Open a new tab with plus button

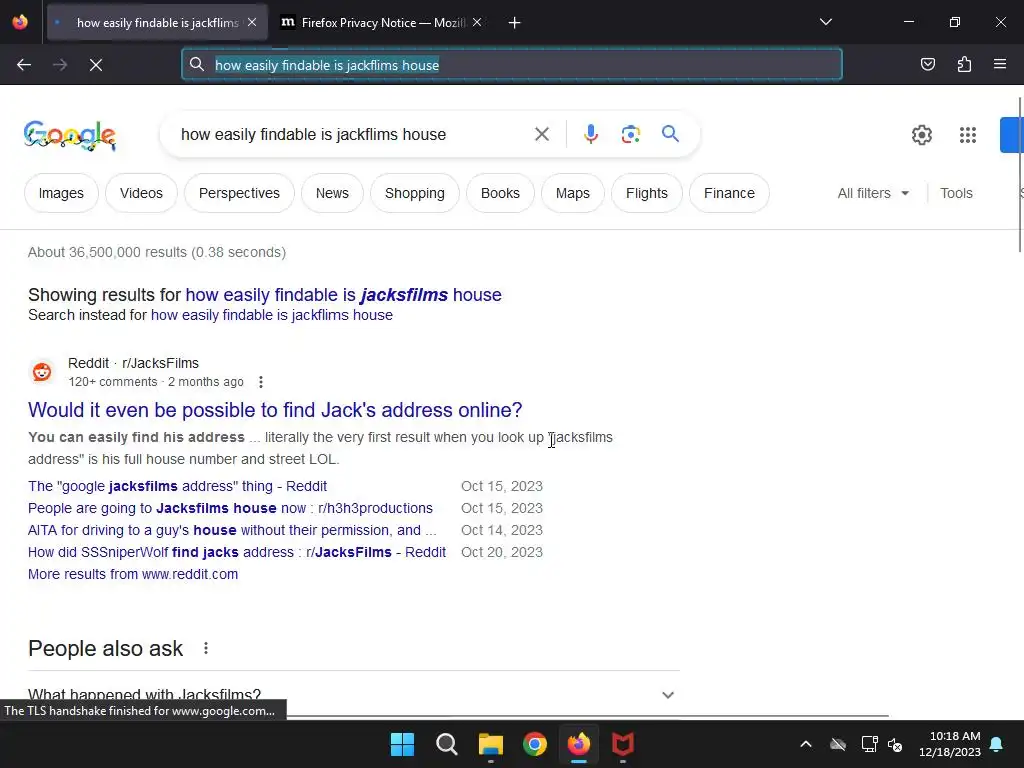(515, 23)
